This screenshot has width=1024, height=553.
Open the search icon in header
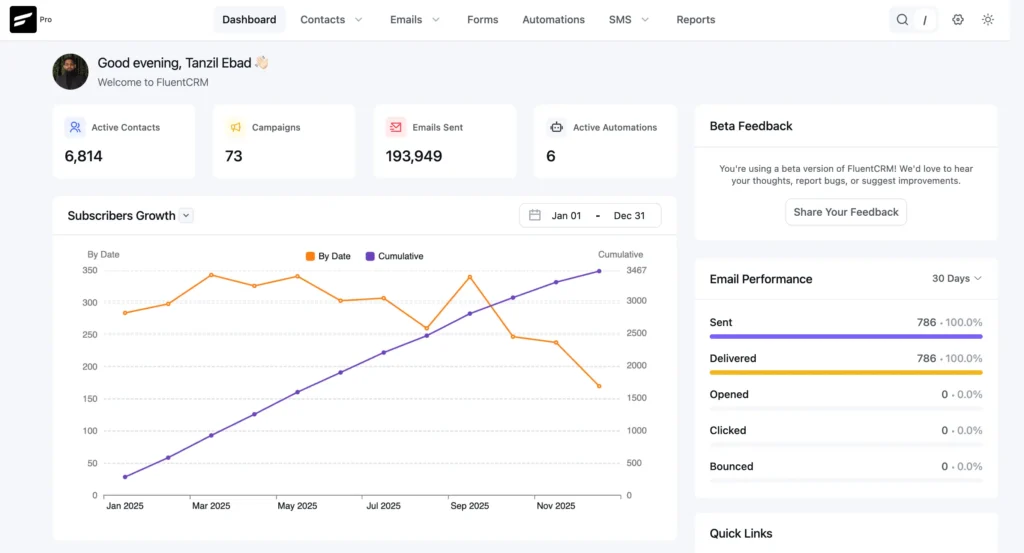pyautogui.click(x=902, y=20)
